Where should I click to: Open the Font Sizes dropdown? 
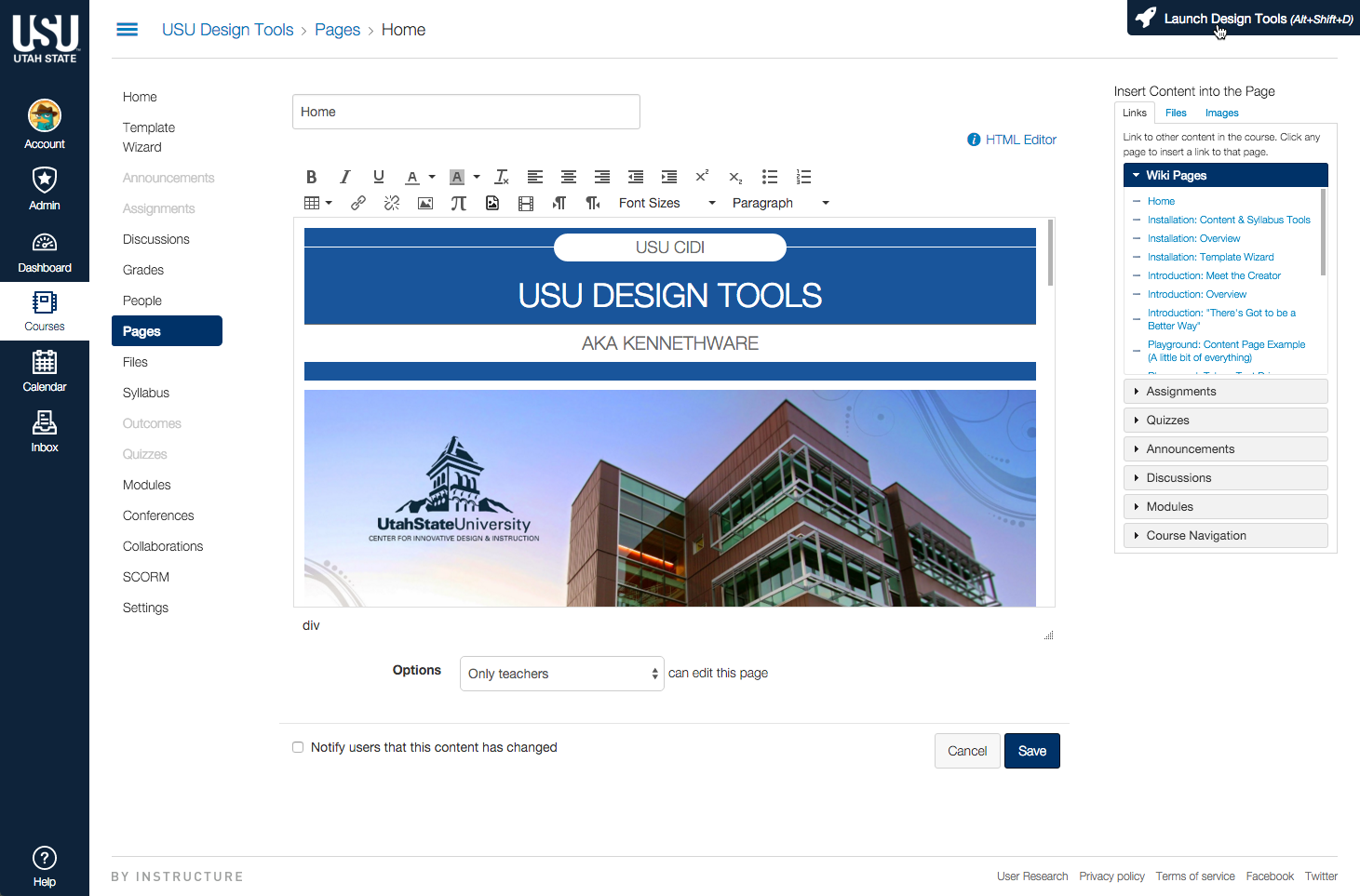pos(667,203)
